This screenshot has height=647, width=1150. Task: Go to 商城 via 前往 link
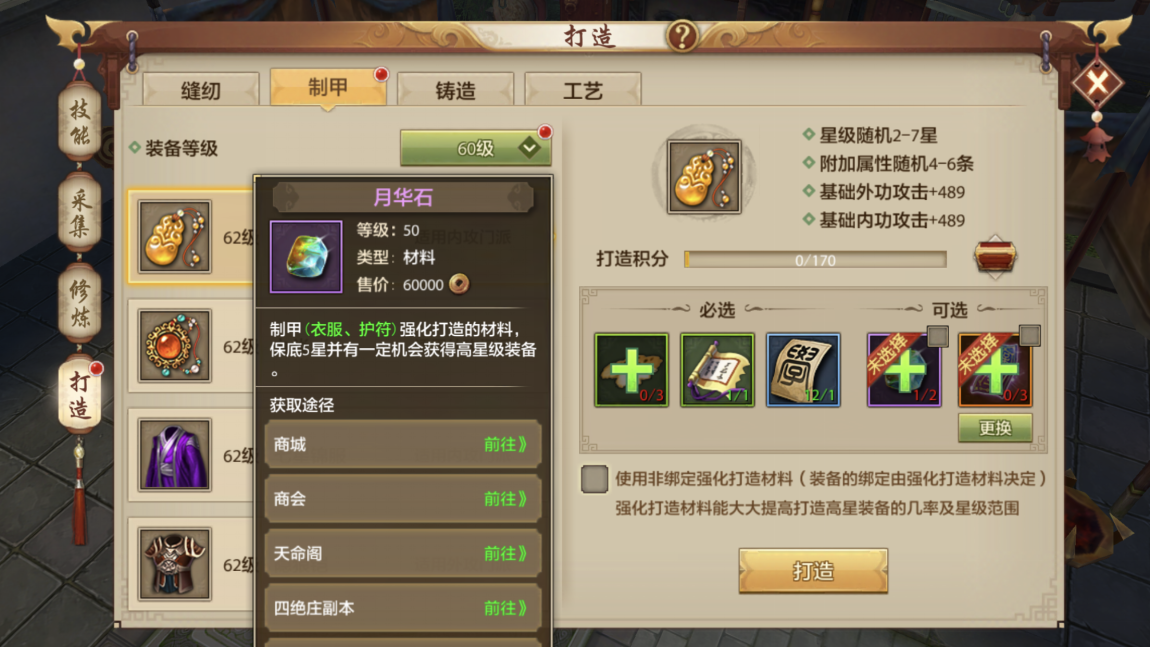coord(505,445)
